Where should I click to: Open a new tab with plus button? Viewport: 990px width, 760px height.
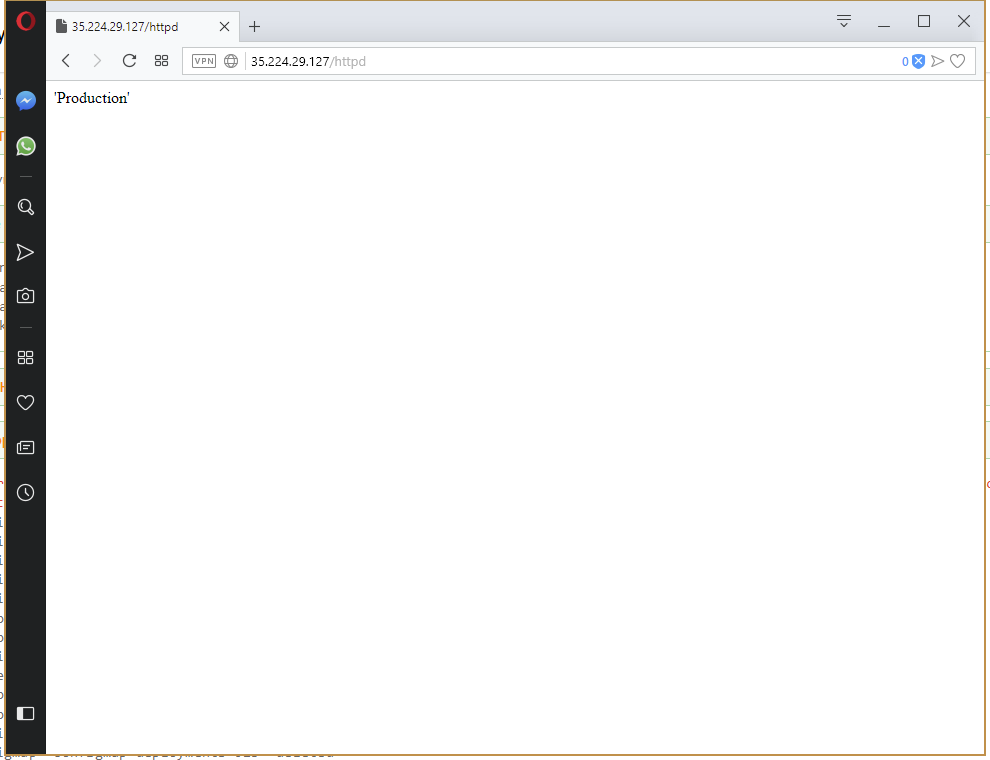(255, 27)
